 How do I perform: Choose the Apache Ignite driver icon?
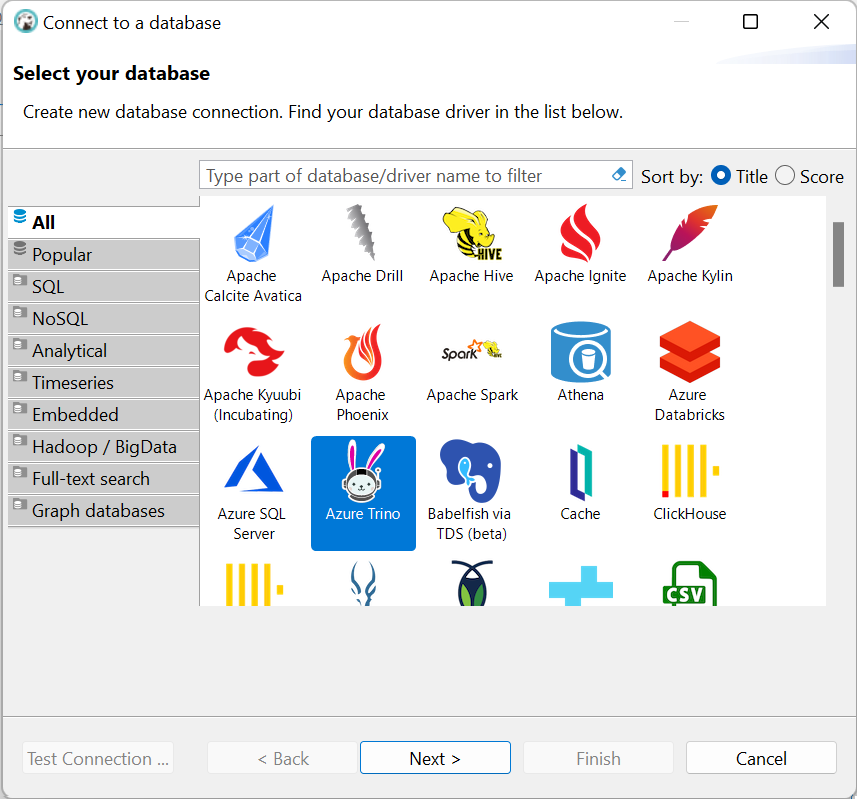[580, 233]
